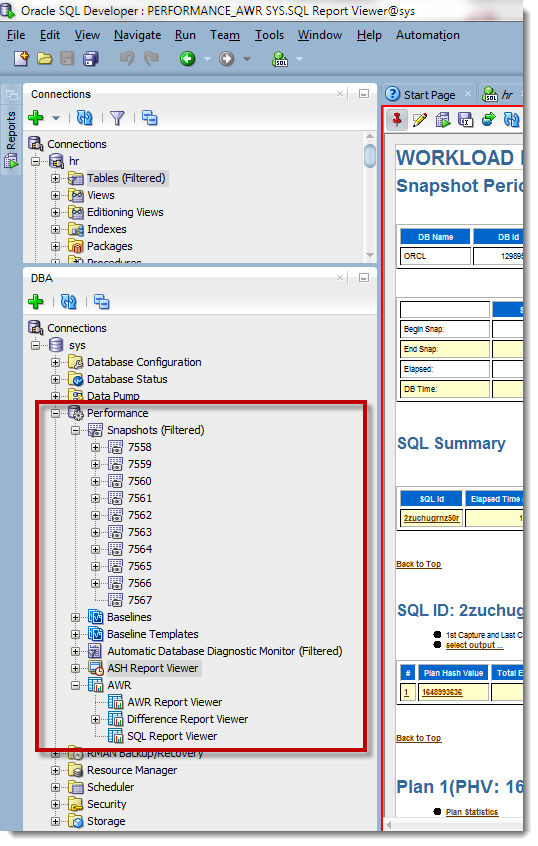Click the 1648993636 plan hash link
Screen dimensions: 538x846
pos(442,692)
